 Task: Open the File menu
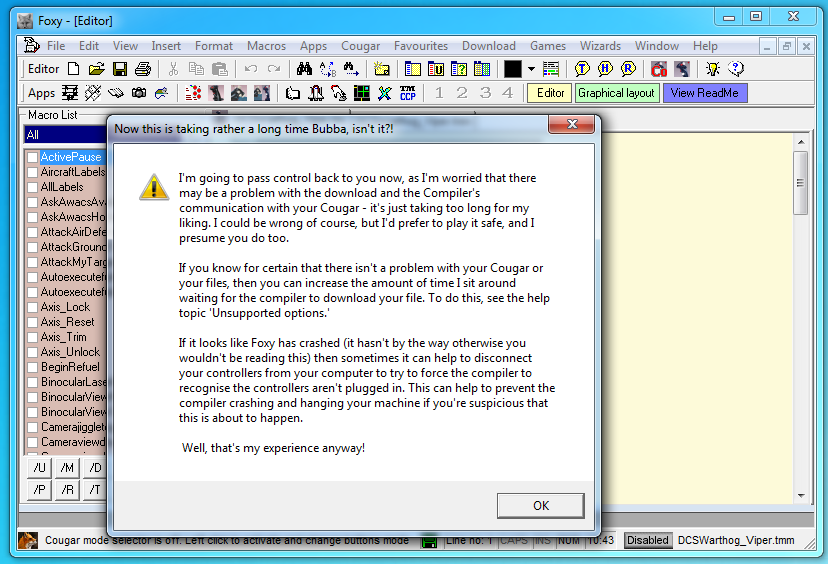click(x=56, y=46)
